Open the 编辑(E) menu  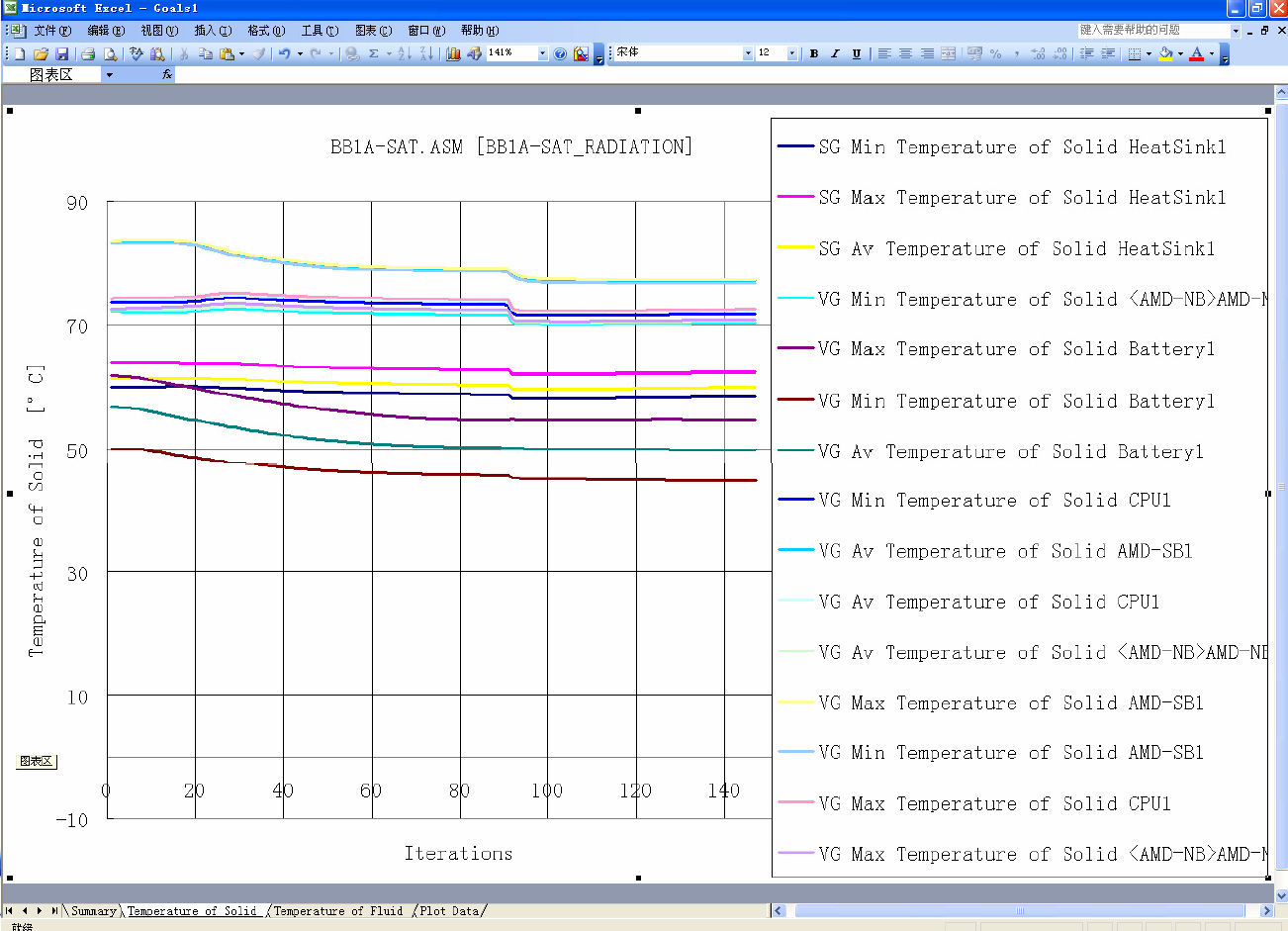click(x=106, y=31)
